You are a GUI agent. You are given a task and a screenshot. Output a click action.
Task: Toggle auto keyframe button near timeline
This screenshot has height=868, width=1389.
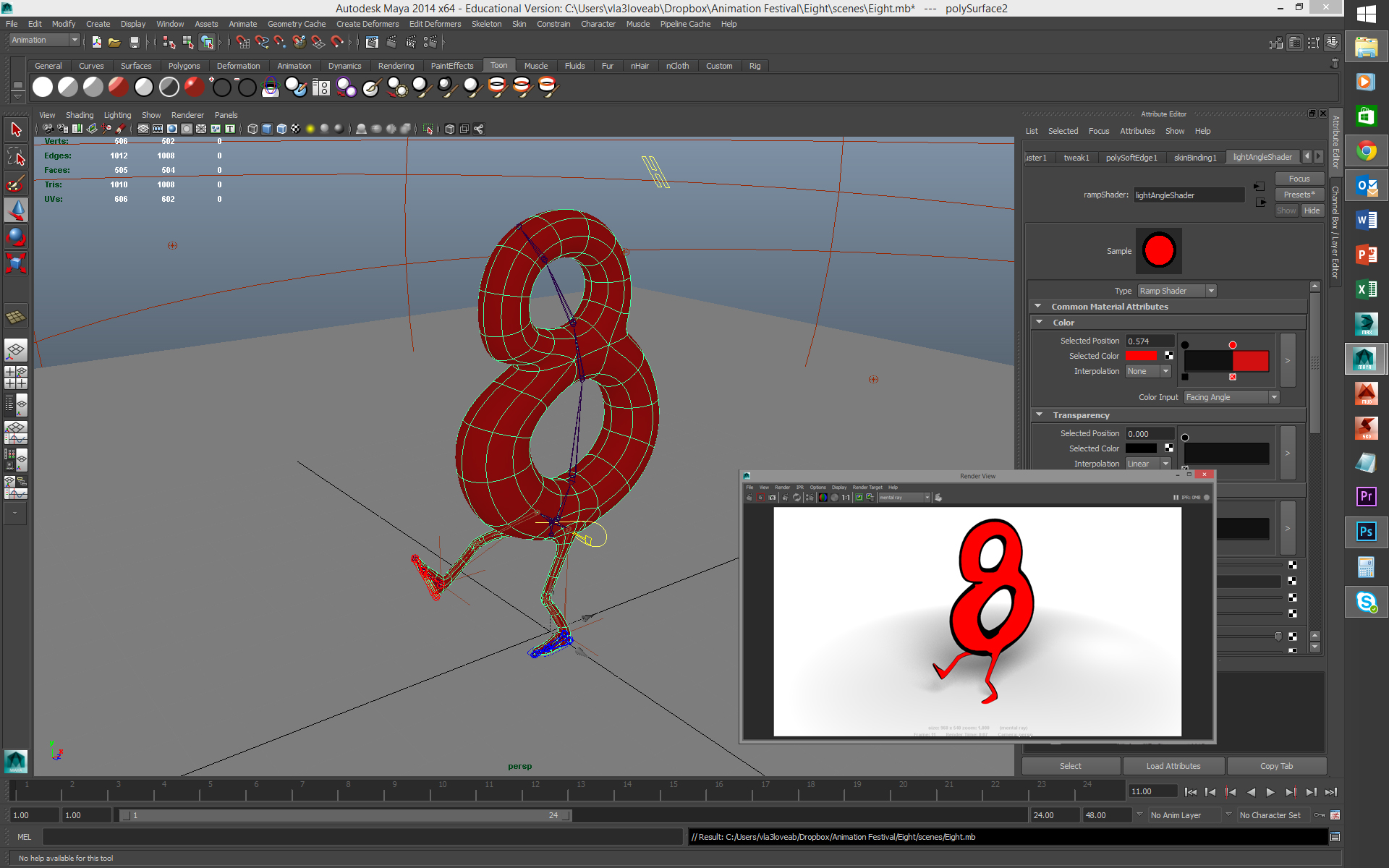(x=1320, y=815)
